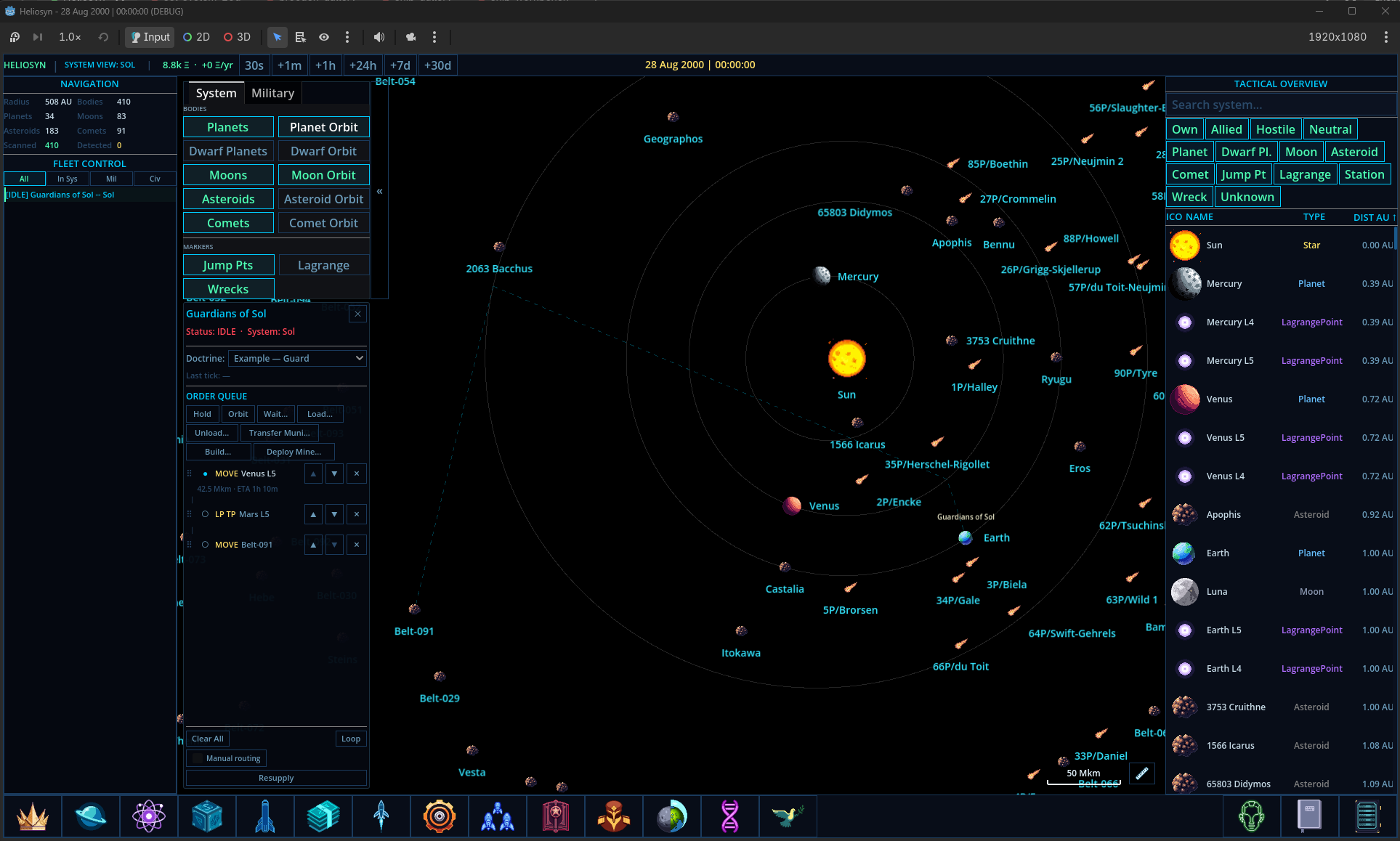Open the orange gear target icon
The height and width of the screenshot is (841, 1400).
[440, 816]
